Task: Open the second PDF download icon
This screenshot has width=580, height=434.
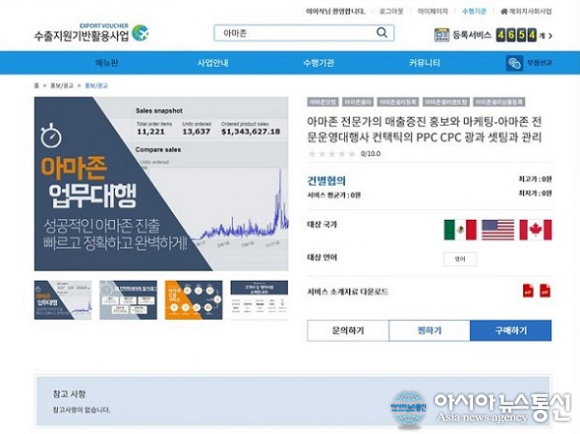Action: (545, 290)
